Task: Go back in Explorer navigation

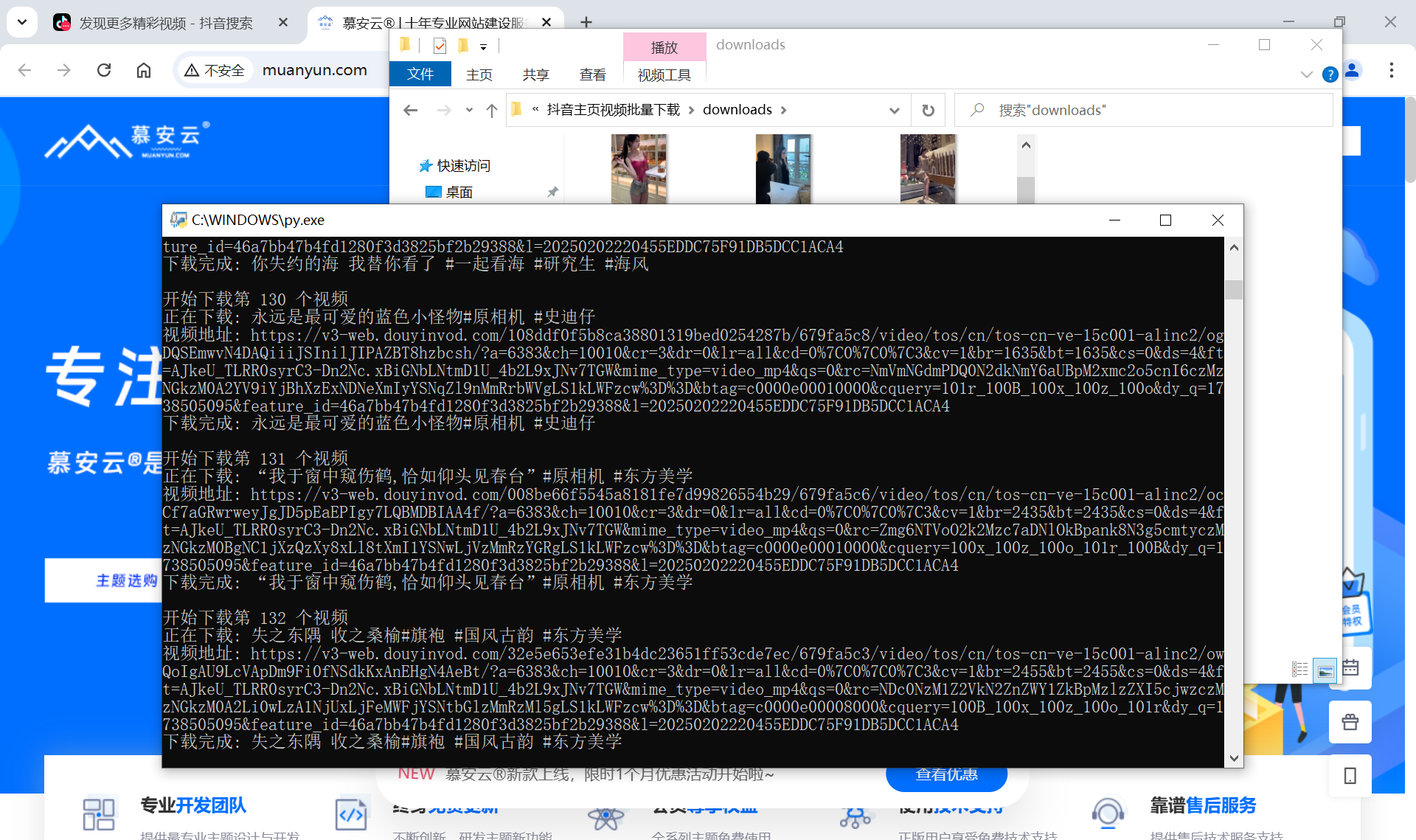Action: point(411,110)
